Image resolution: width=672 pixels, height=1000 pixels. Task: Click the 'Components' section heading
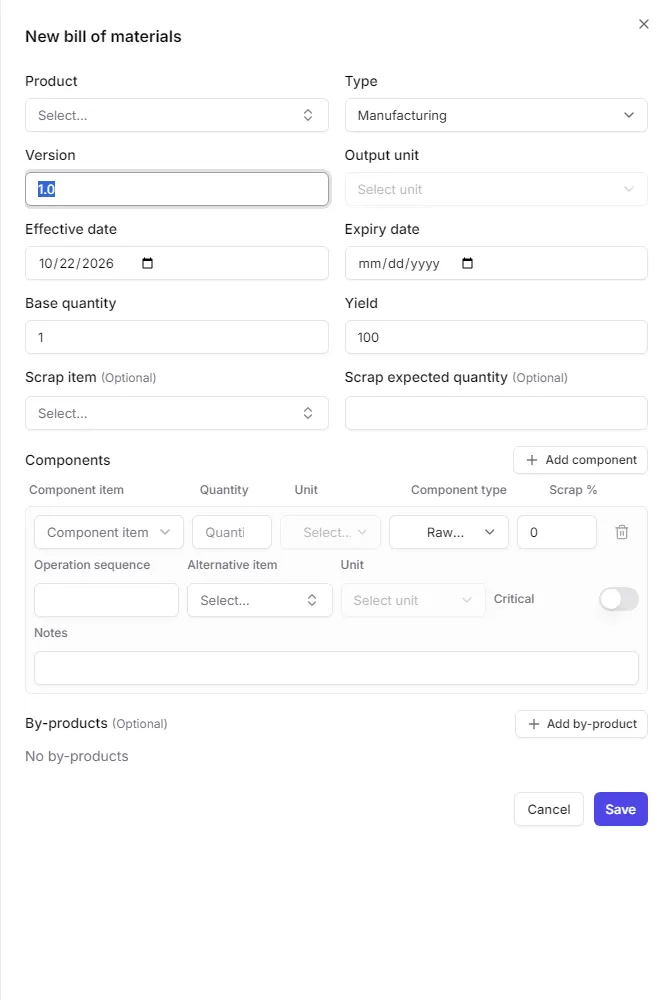point(68,460)
